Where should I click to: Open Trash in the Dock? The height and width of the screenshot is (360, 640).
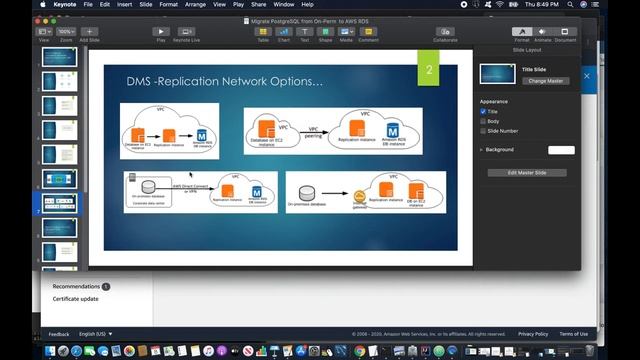coord(589,351)
